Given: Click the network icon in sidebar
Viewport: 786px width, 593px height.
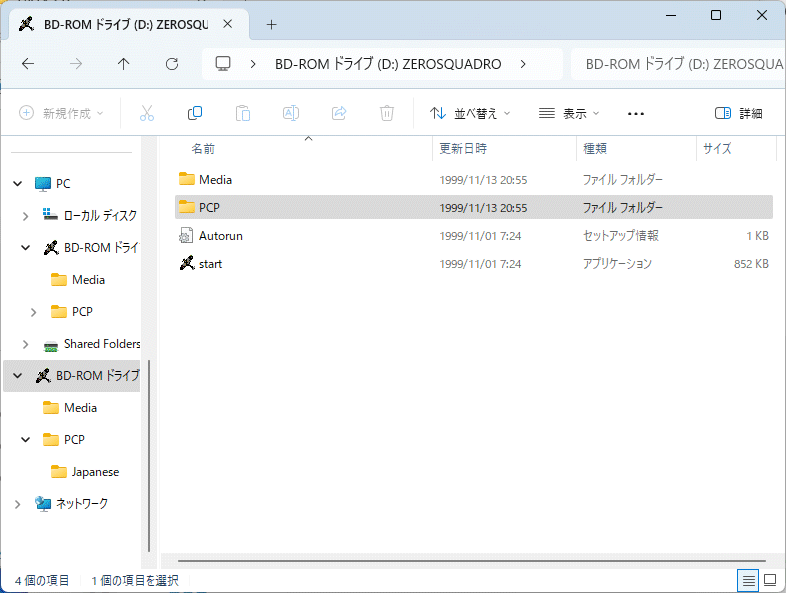Looking at the screenshot, I should [43, 503].
